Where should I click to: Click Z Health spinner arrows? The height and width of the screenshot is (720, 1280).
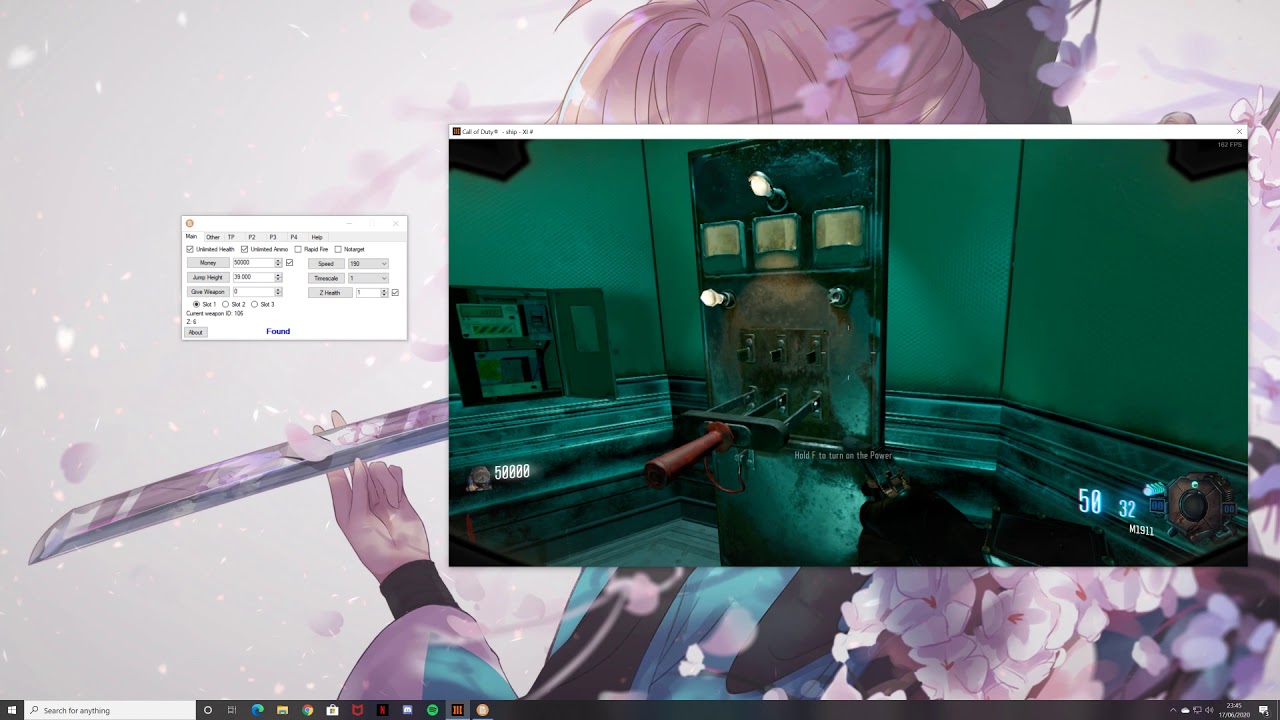click(384, 293)
